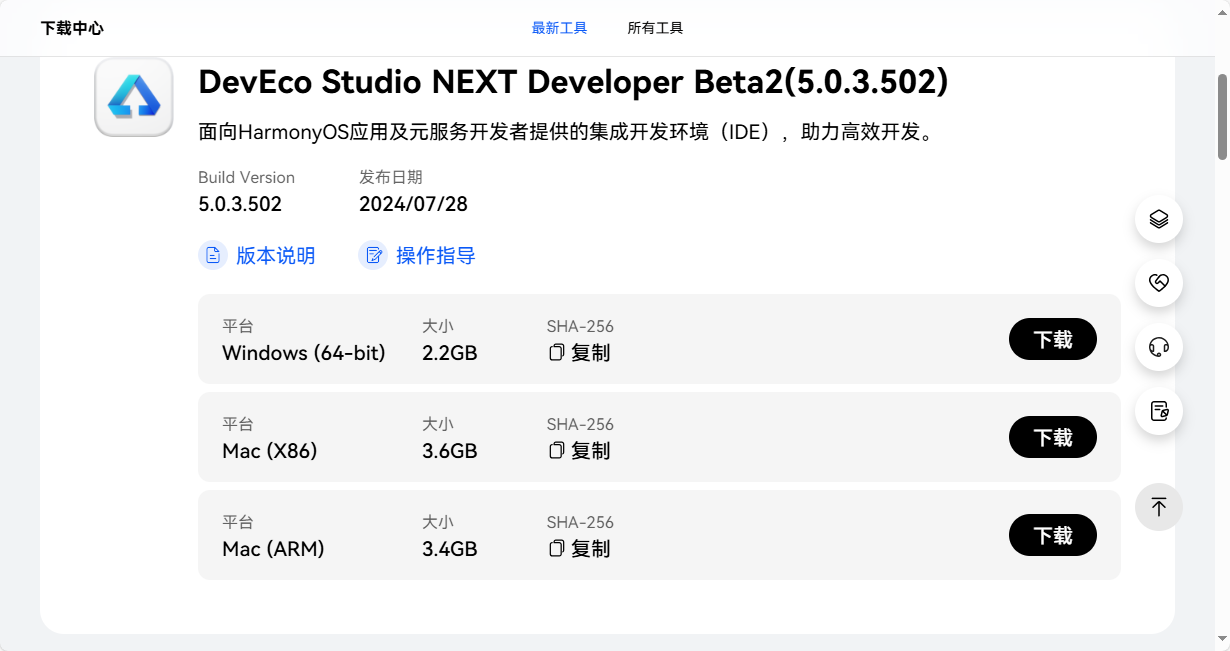Copy SHA-256 for Mac (ARM)
The height and width of the screenshot is (651, 1230).
[x=579, y=549]
